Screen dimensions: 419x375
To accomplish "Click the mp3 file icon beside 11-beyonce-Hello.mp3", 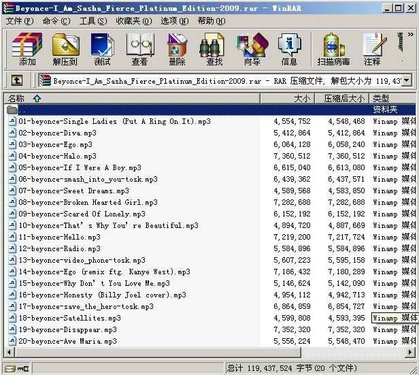I will (12, 237).
